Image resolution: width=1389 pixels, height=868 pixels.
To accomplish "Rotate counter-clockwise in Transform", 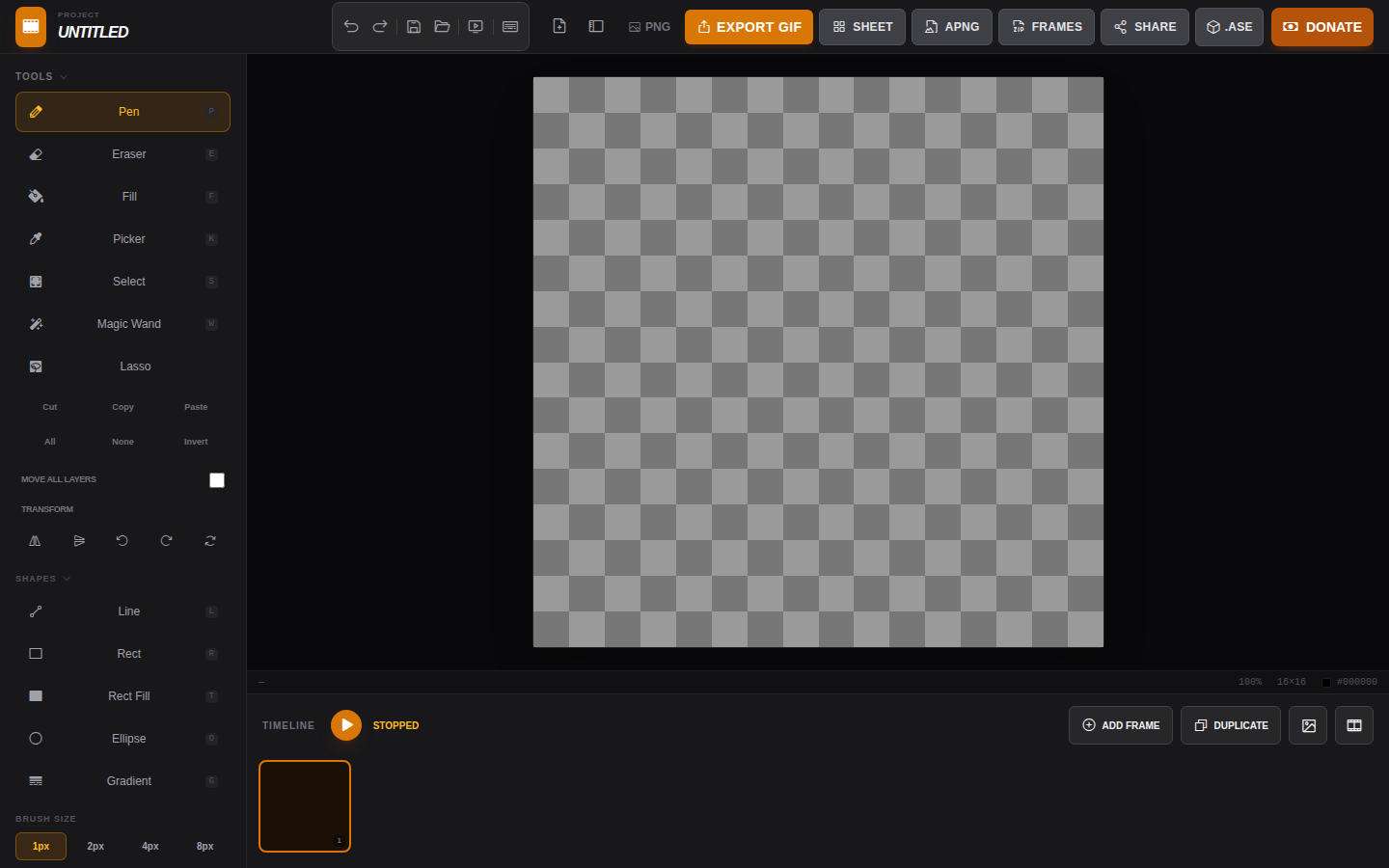I will pos(123,541).
